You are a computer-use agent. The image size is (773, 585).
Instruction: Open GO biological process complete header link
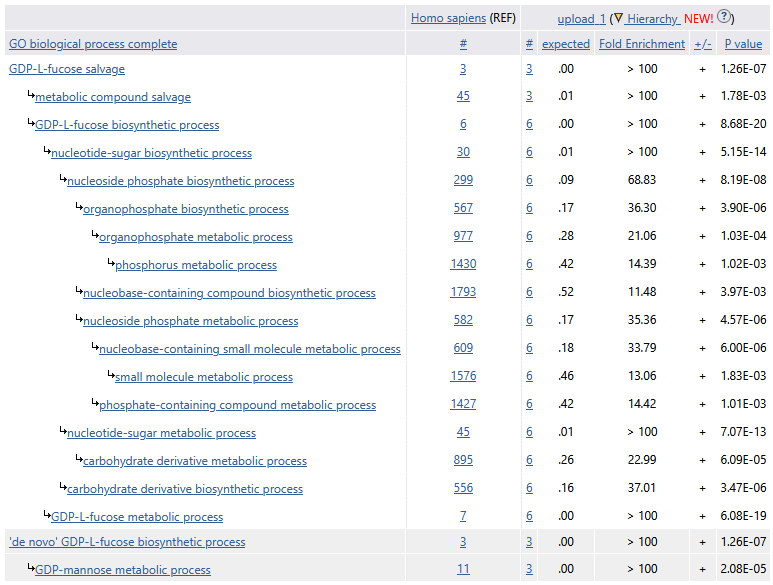(x=93, y=44)
